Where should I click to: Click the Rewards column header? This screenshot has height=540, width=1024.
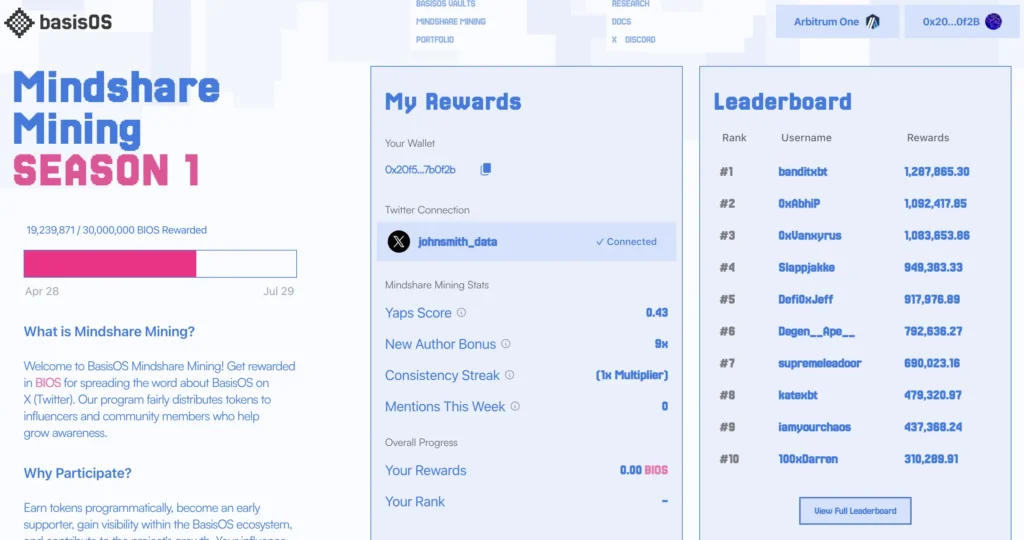(927, 138)
